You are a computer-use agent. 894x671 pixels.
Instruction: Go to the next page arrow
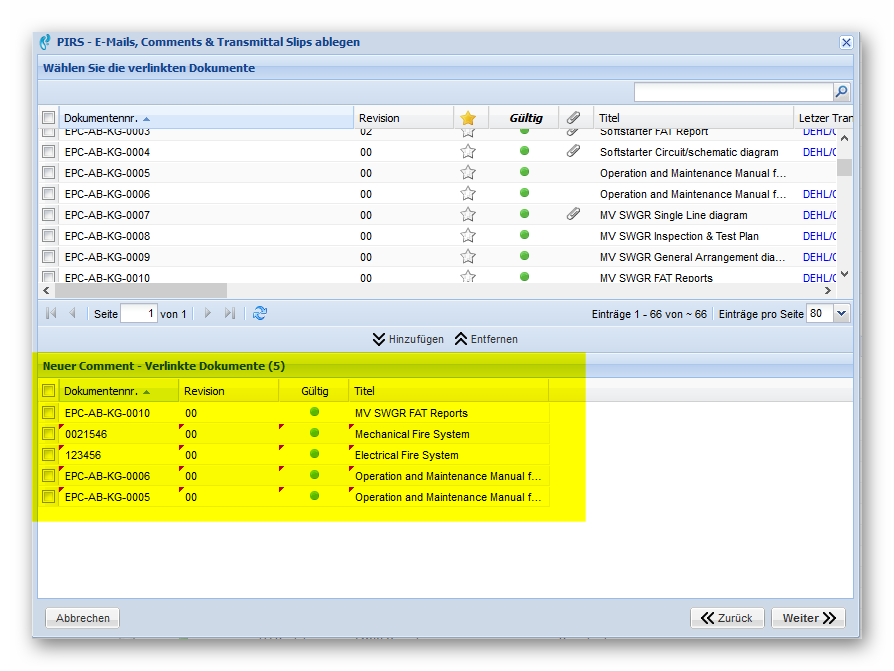(208, 313)
